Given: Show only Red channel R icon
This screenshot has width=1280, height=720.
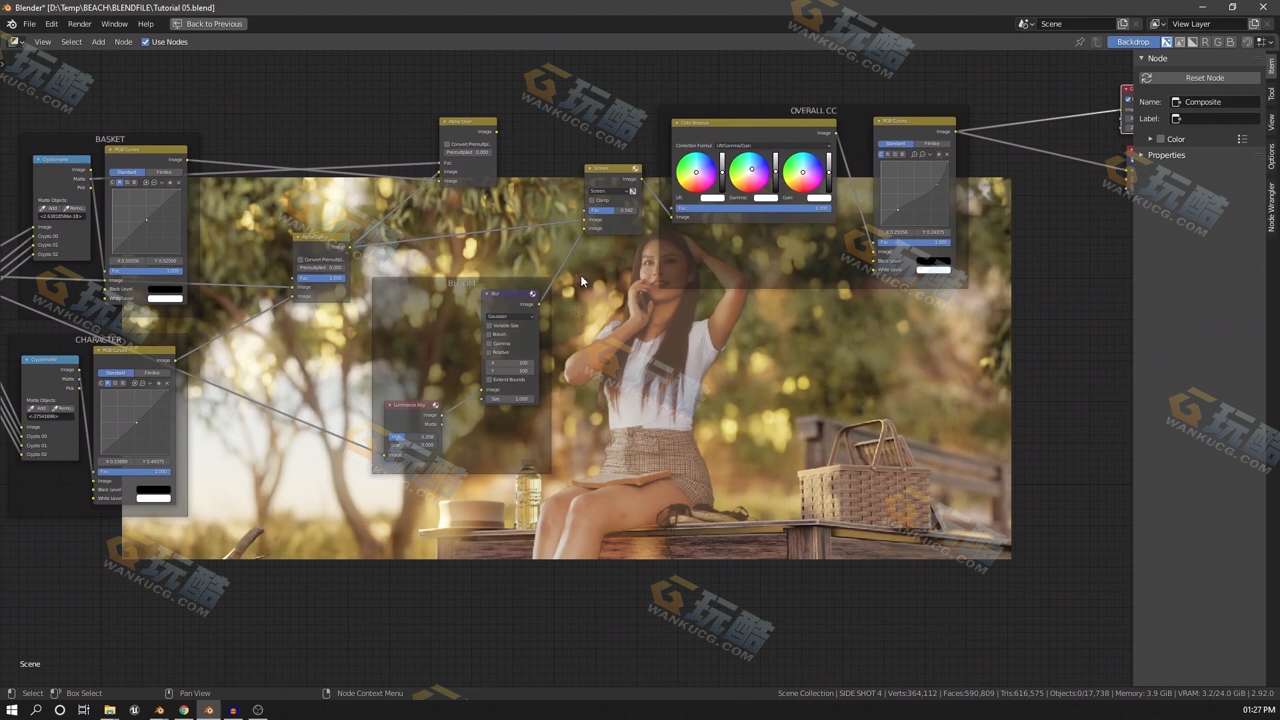Looking at the screenshot, I should point(1205,42).
